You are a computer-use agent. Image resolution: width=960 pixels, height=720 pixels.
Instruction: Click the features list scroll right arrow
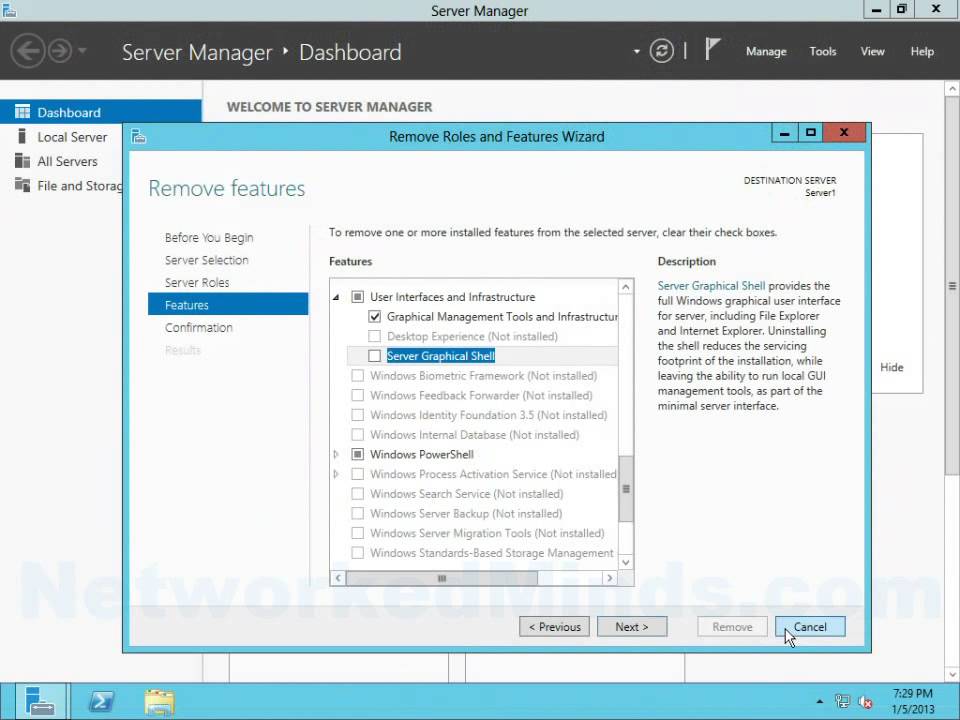(x=610, y=578)
